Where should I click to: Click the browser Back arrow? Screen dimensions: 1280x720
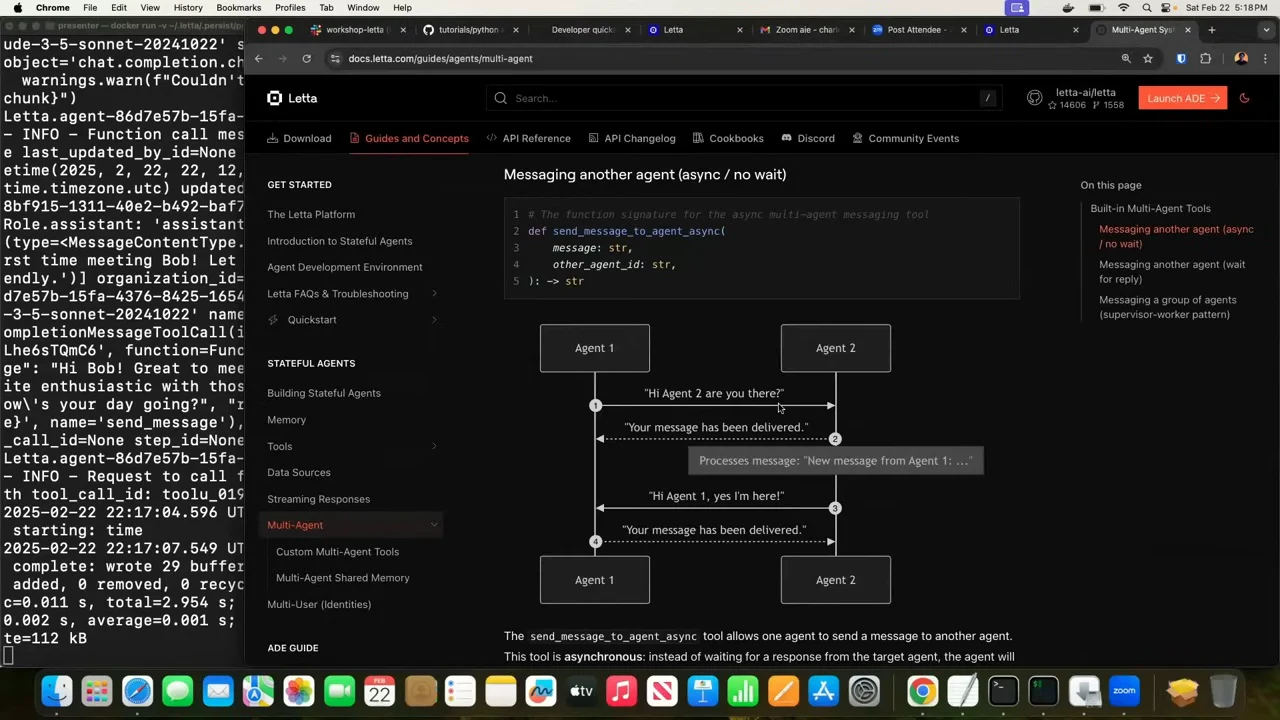click(x=258, y=58)
